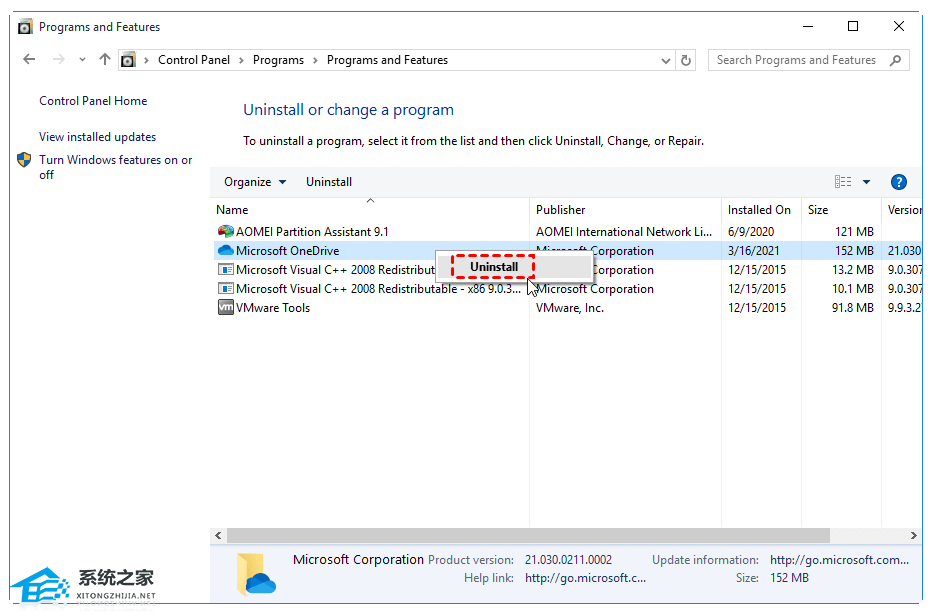Click the Microsoft OneDrive cloud icon
The height and width of the screenshot is (614, 934).
click(226, 251)
